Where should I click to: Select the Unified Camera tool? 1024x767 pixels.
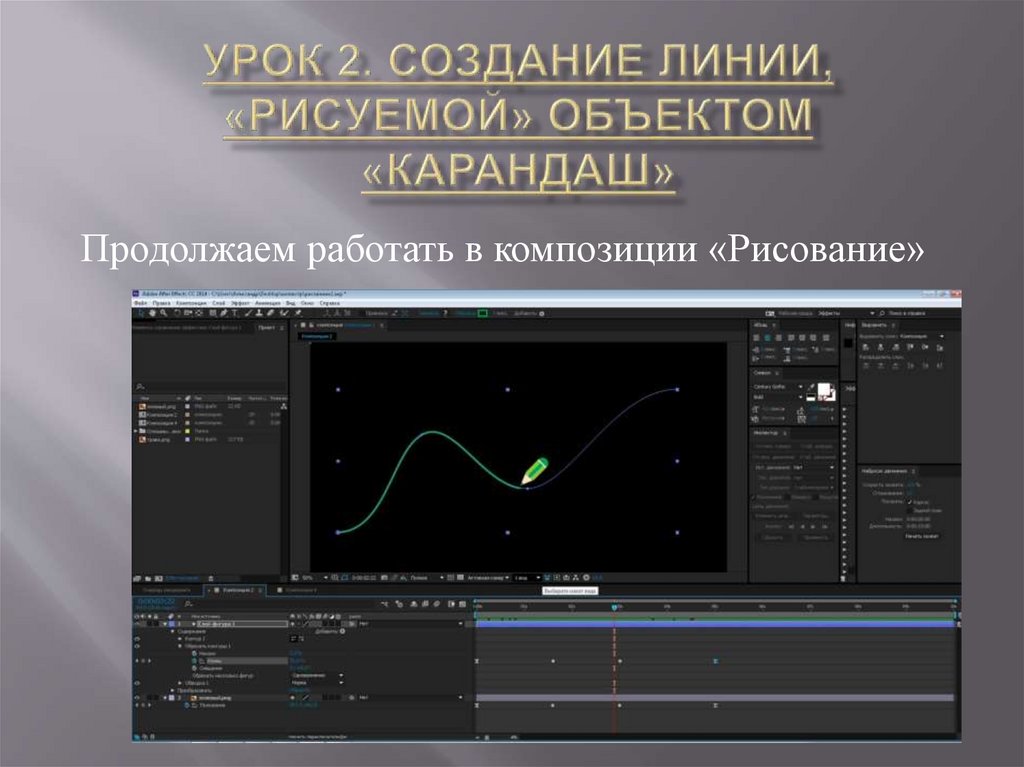[187, 314]
